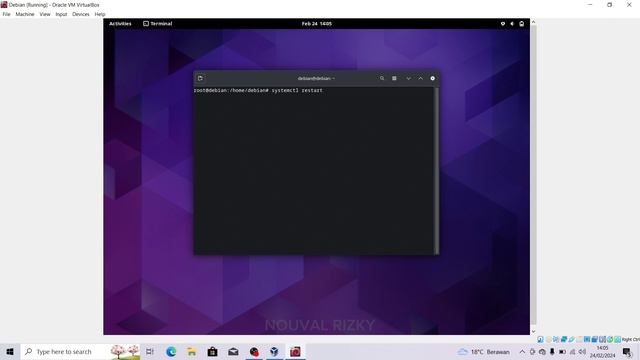Viewport: 640px width, 360px height.
Task: Open Windows Task View
Action: [150, 351]
